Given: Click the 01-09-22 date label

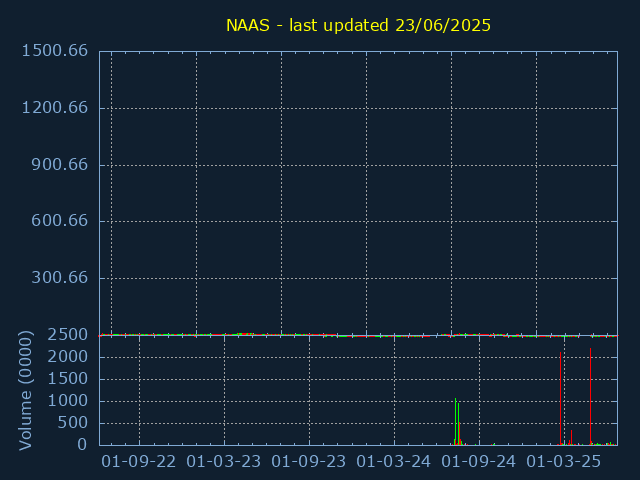Looking at the screenshot, I should 139,462.
